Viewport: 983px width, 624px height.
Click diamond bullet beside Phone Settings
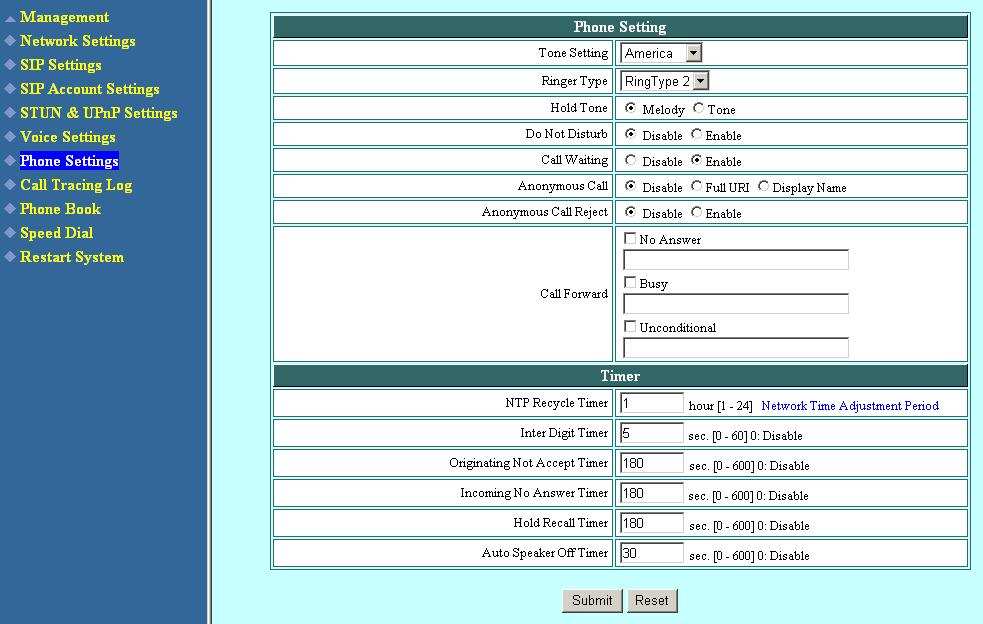10,160
